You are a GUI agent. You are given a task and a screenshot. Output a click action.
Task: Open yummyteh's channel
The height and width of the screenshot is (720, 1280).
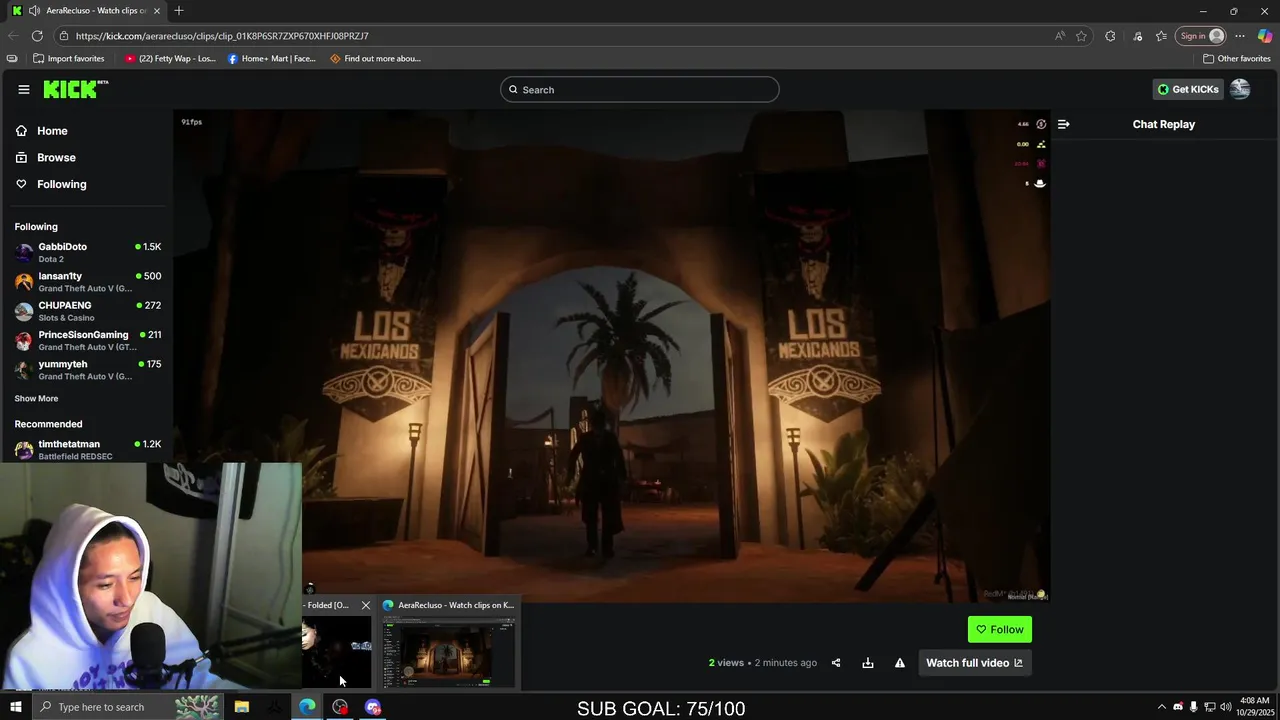[x=88, y=369]
